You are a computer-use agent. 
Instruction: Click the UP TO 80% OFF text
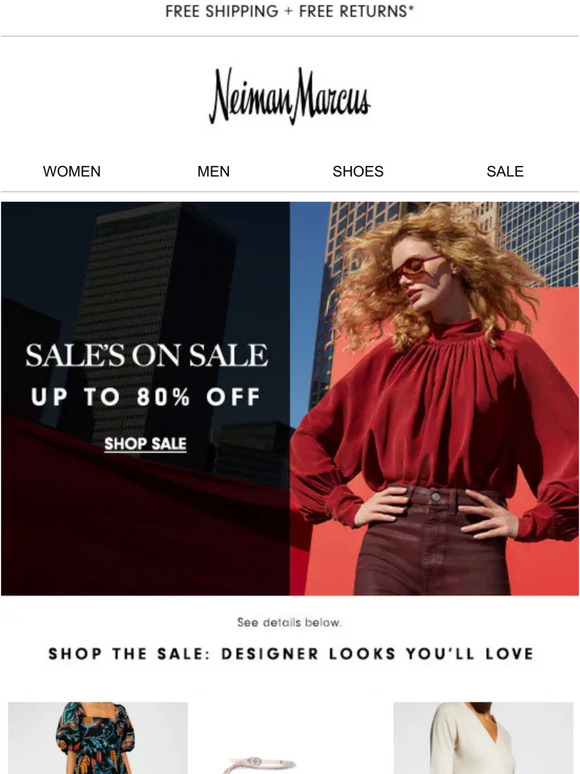(146, 397)
